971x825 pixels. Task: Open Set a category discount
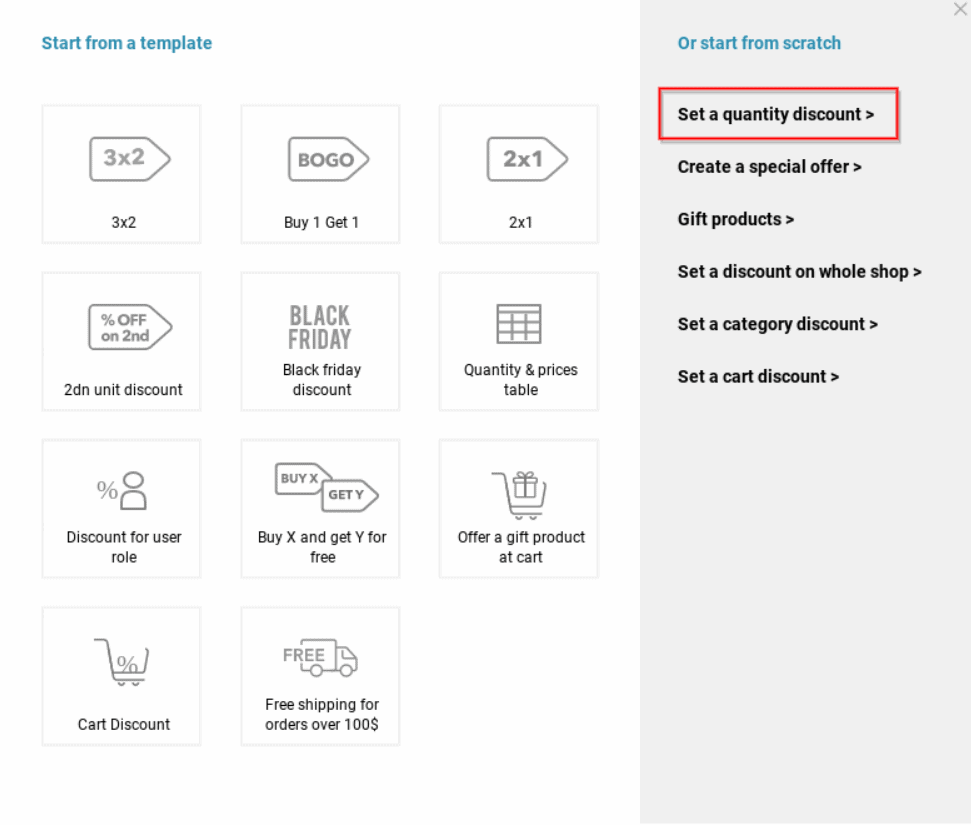[x=777, y=324]
